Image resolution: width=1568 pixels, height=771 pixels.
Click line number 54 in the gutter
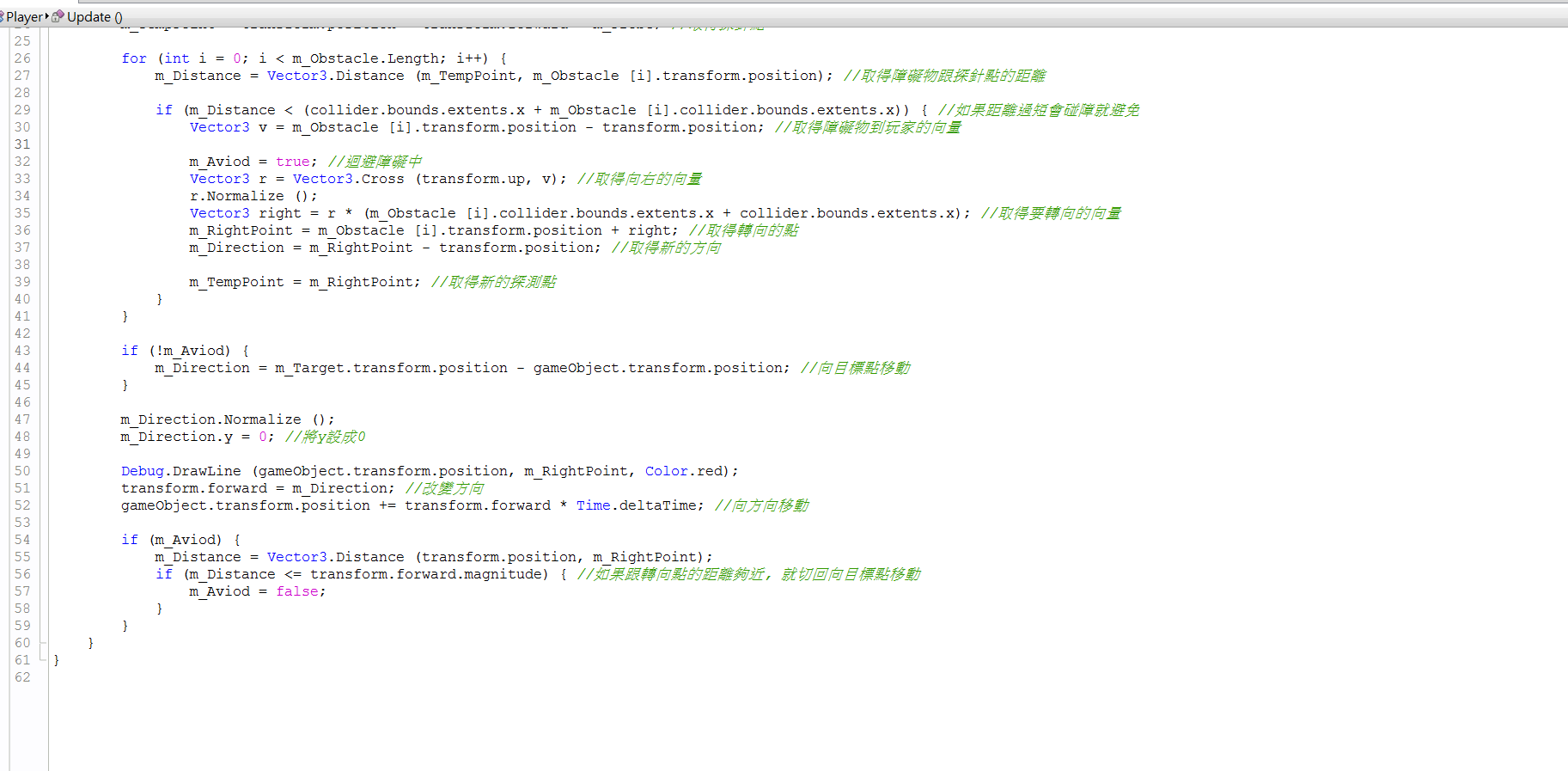22,540
